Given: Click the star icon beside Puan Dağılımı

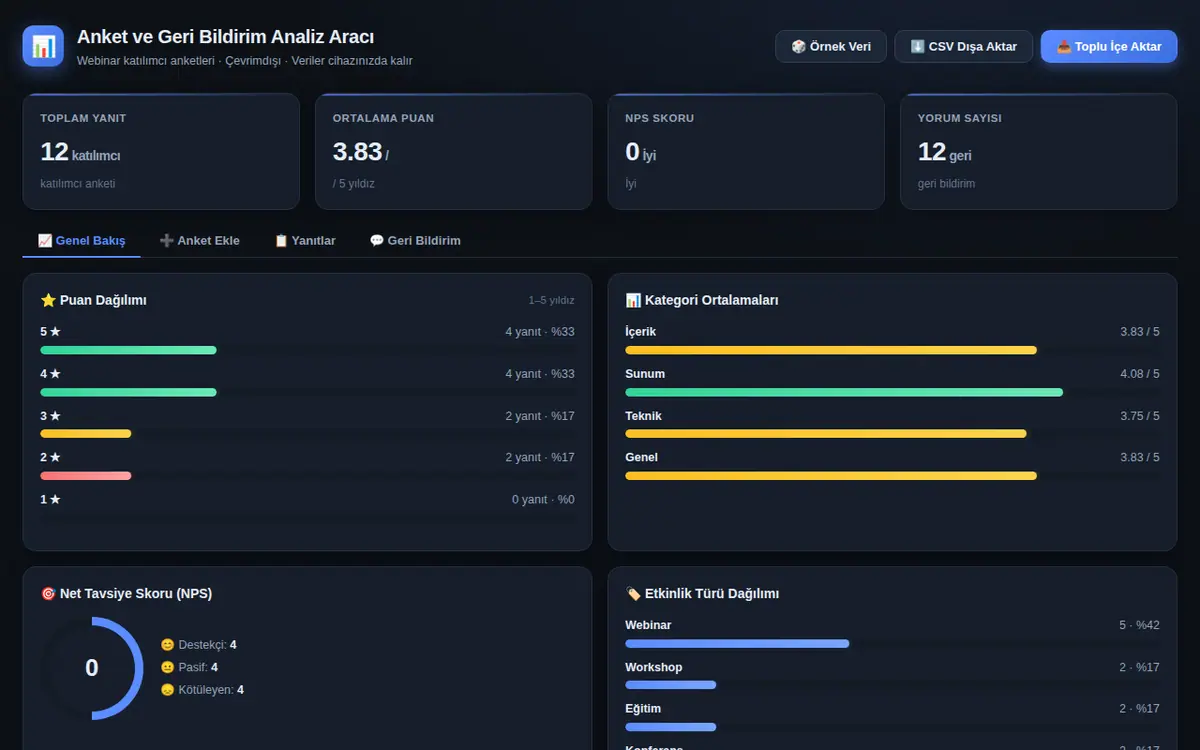Looking at the screenshot, I should click(48, 300).
